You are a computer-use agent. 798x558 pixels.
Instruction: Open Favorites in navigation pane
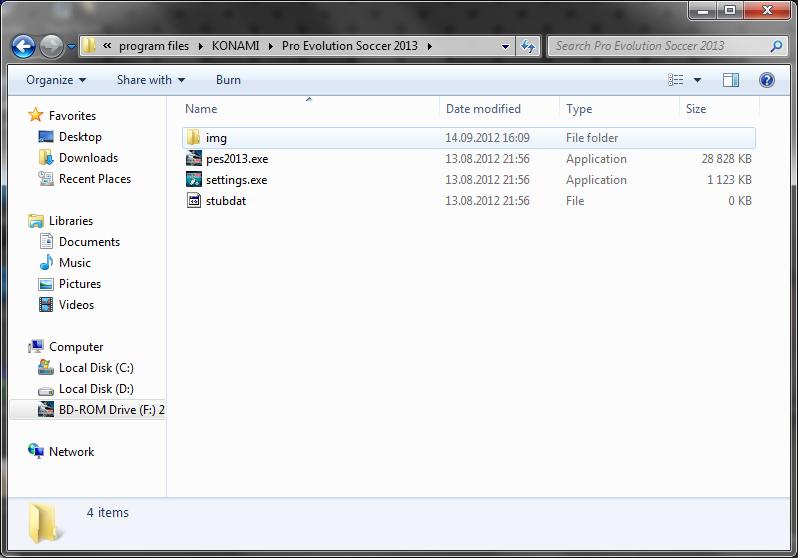click(72, 116)
